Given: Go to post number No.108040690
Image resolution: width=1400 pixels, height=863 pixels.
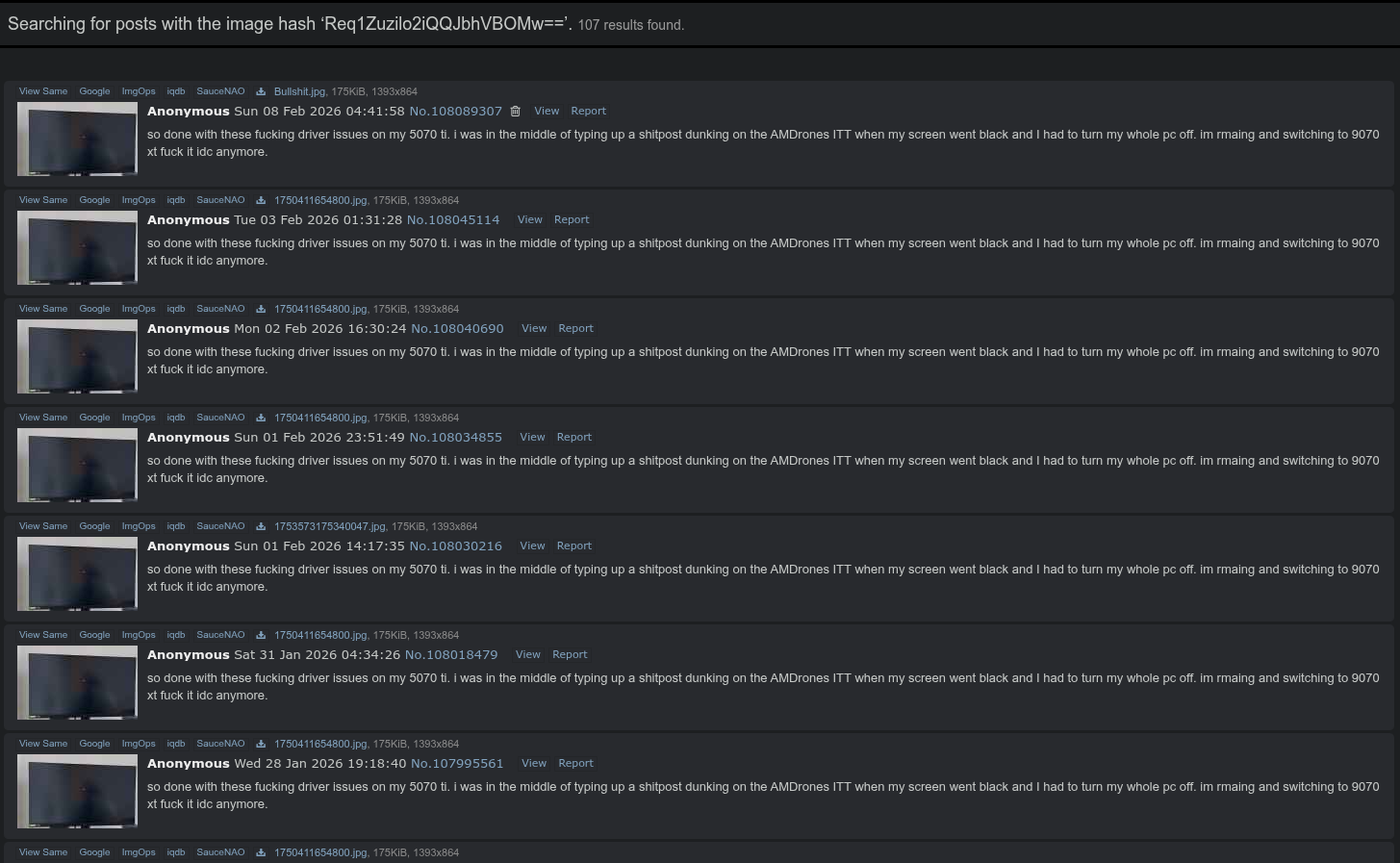Looking at the screenshot, I should [x=457, y=329].
